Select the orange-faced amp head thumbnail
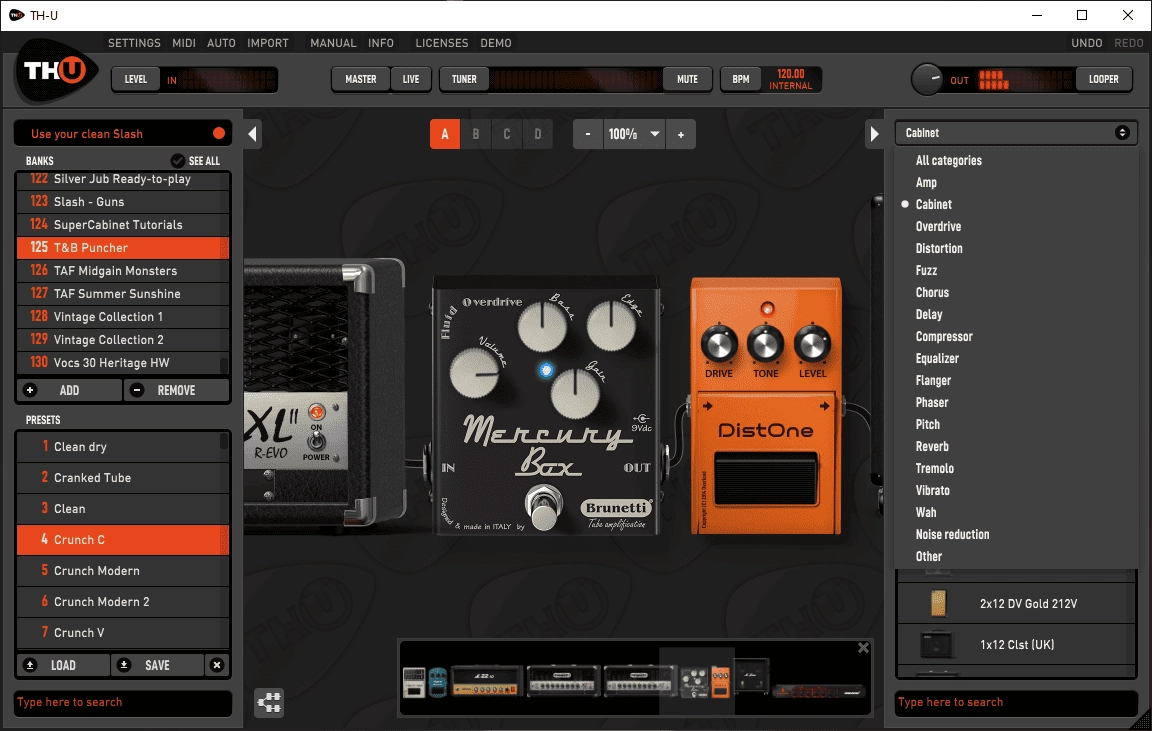 (x=486, y=680)
